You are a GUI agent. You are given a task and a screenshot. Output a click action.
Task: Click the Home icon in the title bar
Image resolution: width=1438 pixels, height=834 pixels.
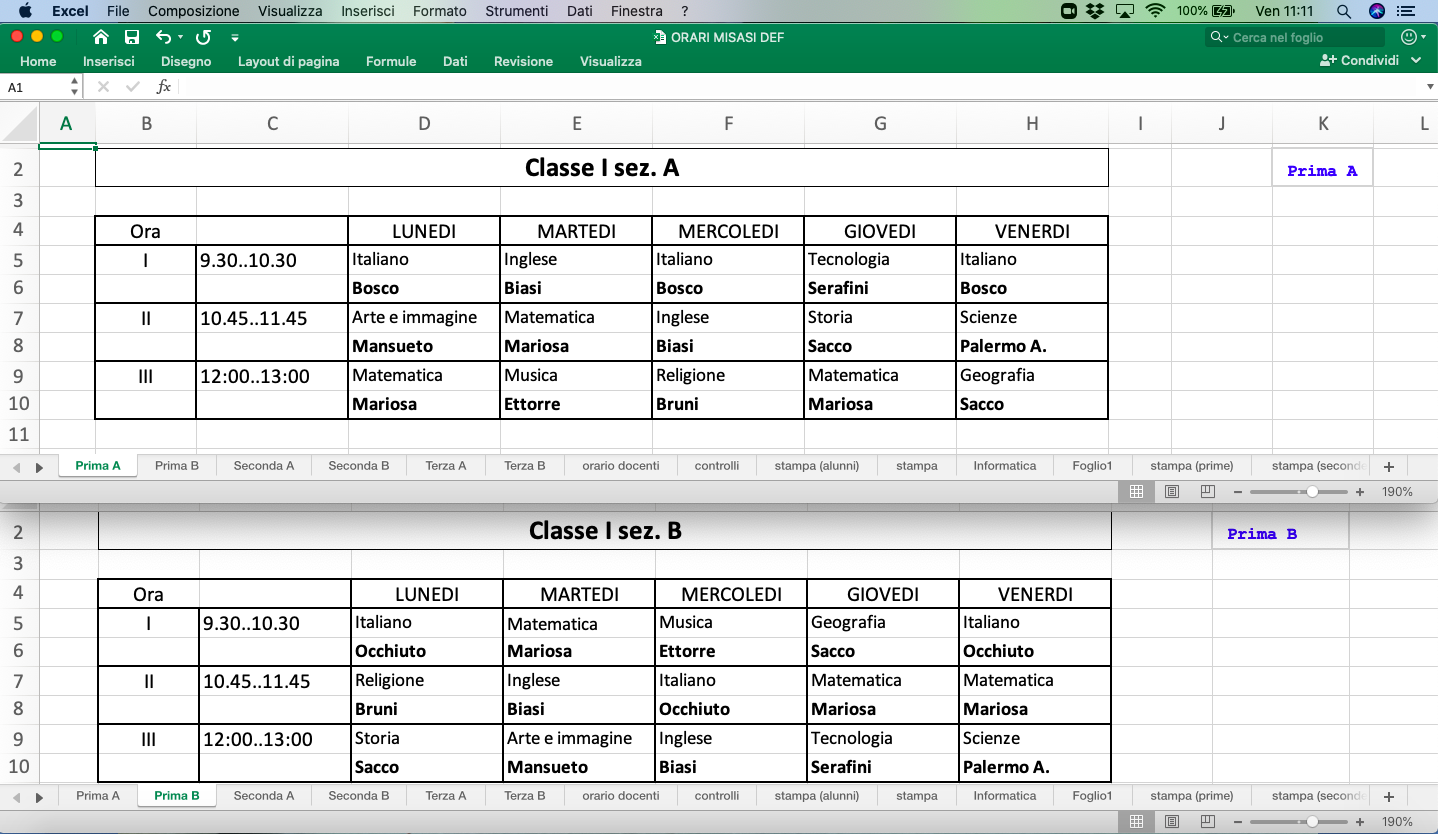coord(100,37)
